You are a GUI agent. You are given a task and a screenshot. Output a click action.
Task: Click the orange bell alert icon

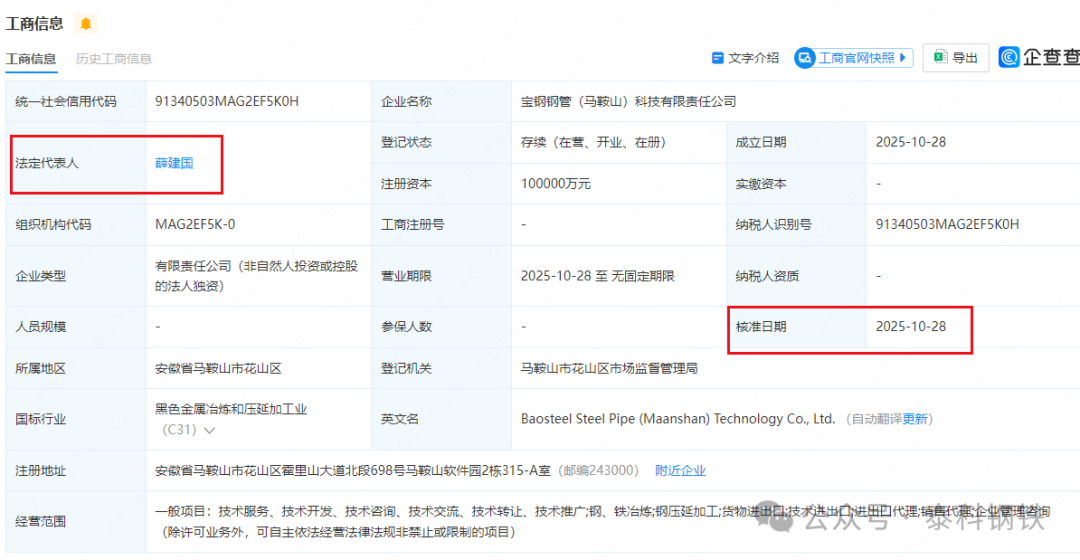(x=85, y=23)
